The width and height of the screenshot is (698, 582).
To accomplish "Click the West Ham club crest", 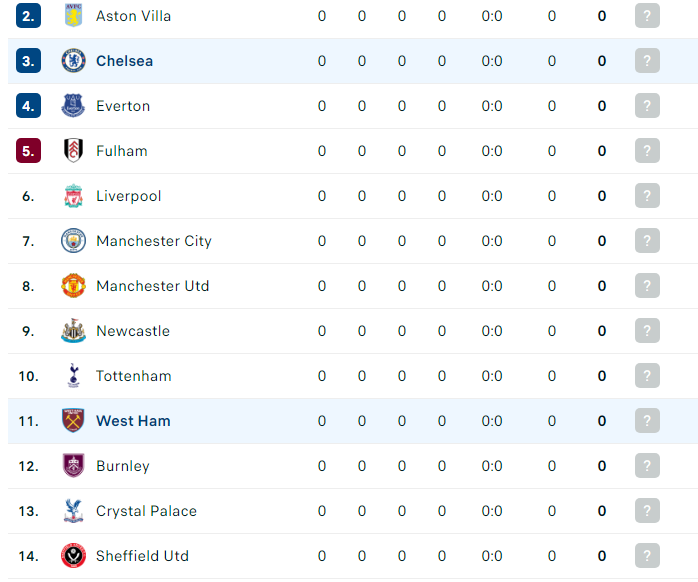I will click(73, 421).
